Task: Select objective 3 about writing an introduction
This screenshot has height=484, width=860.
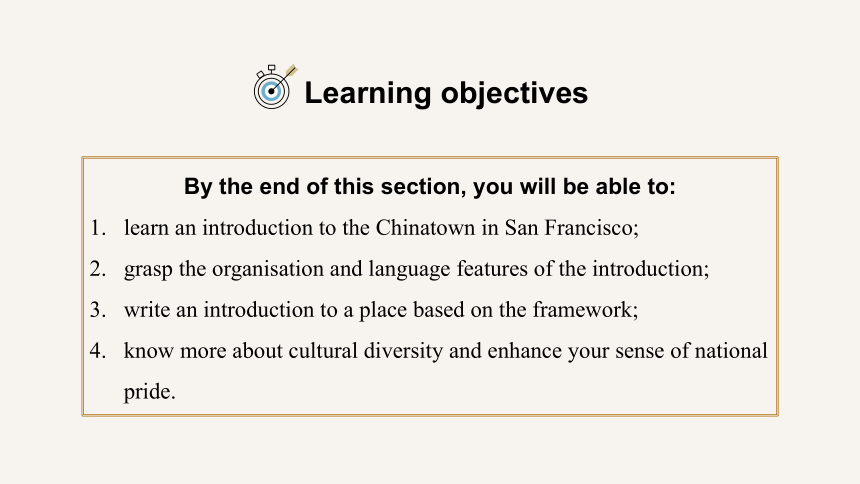Action: pyautogui.click(x=381, y=310)
